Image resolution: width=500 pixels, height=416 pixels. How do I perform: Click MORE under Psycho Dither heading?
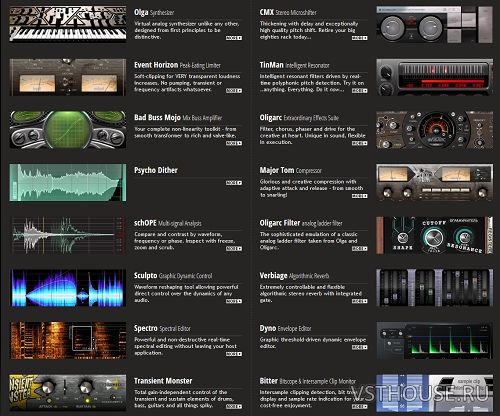[x=234, y=183]
